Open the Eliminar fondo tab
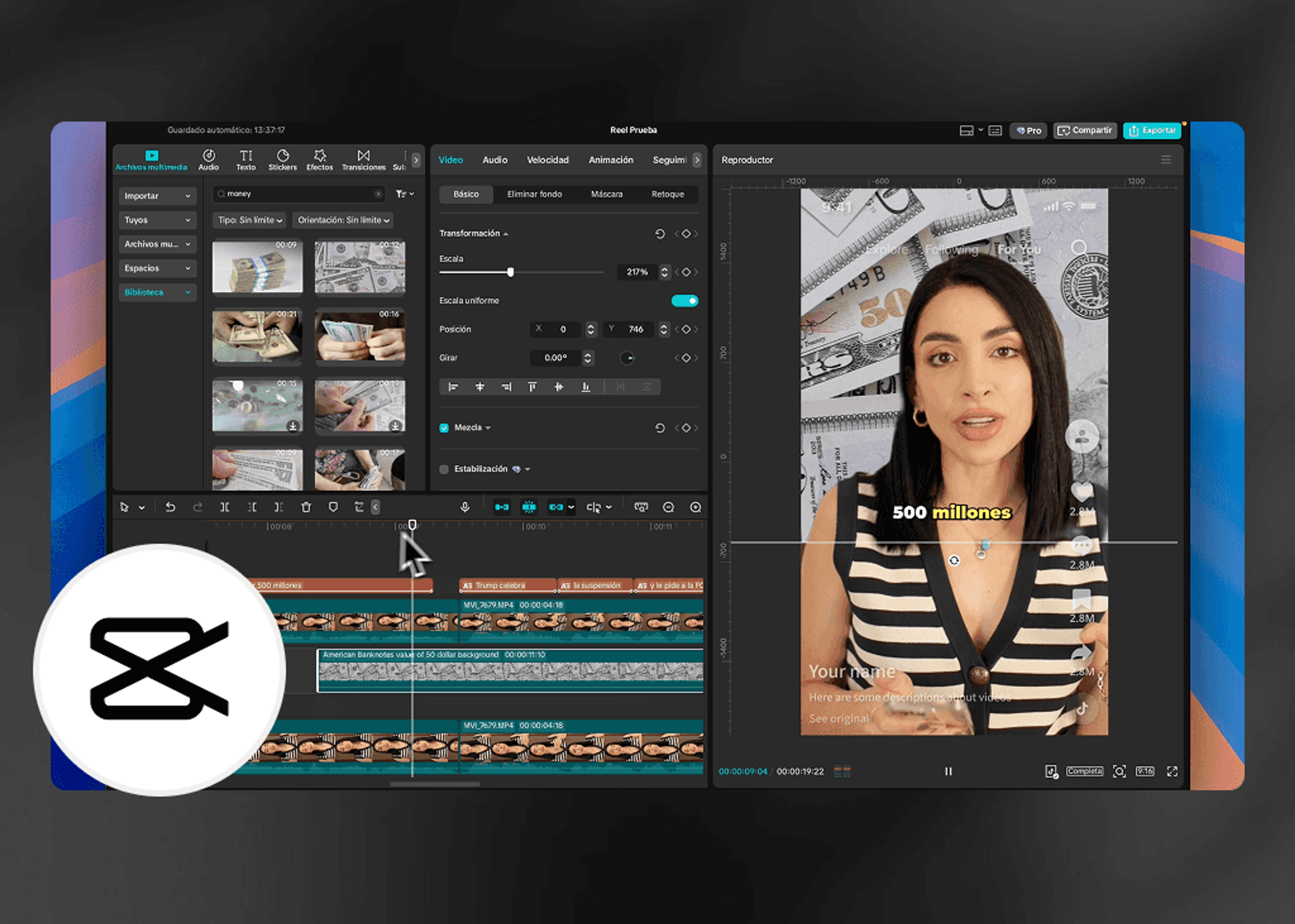The image size is (1295, 924). click(x=535, y=195)
